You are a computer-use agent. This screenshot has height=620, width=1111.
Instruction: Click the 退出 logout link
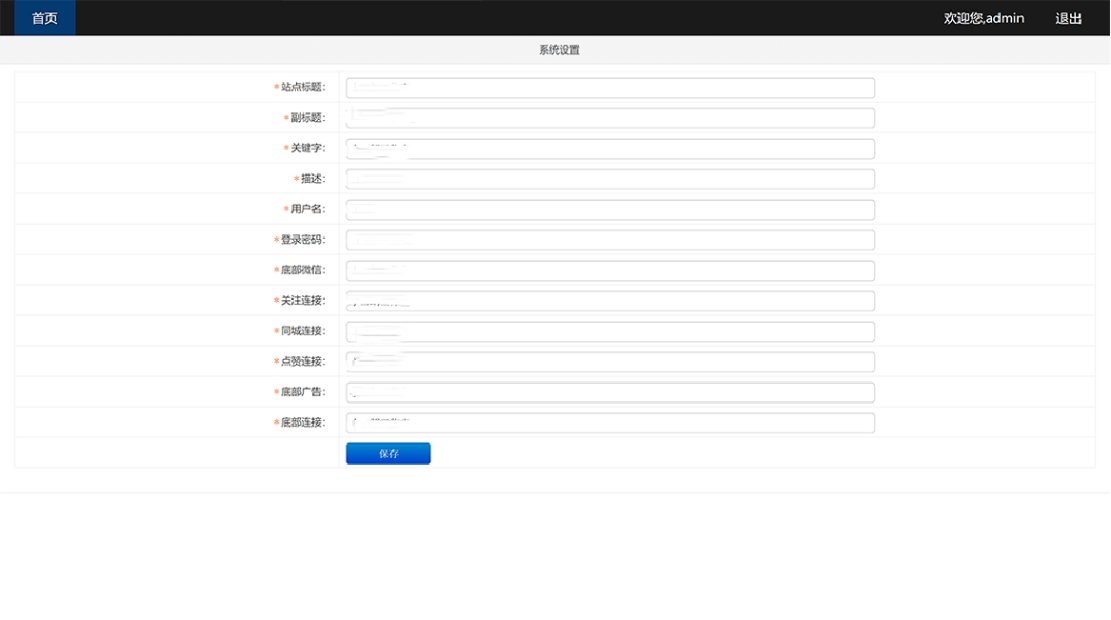click(x=1068, y=18)
